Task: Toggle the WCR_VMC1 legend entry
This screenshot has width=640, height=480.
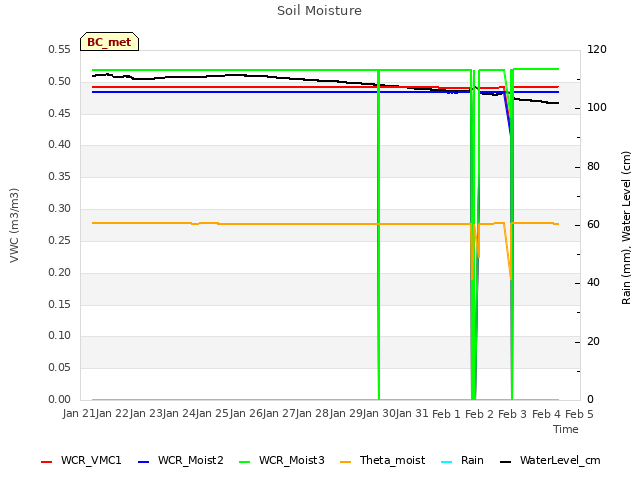Action: (x=81, y=460)
